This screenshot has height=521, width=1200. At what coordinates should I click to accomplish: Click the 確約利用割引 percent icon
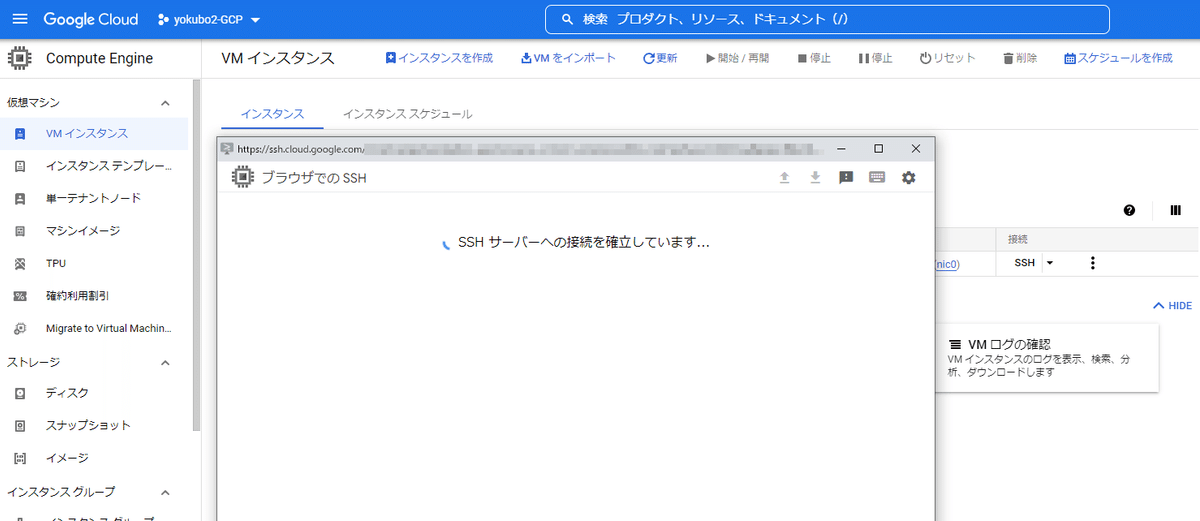[x=20, y=296]
